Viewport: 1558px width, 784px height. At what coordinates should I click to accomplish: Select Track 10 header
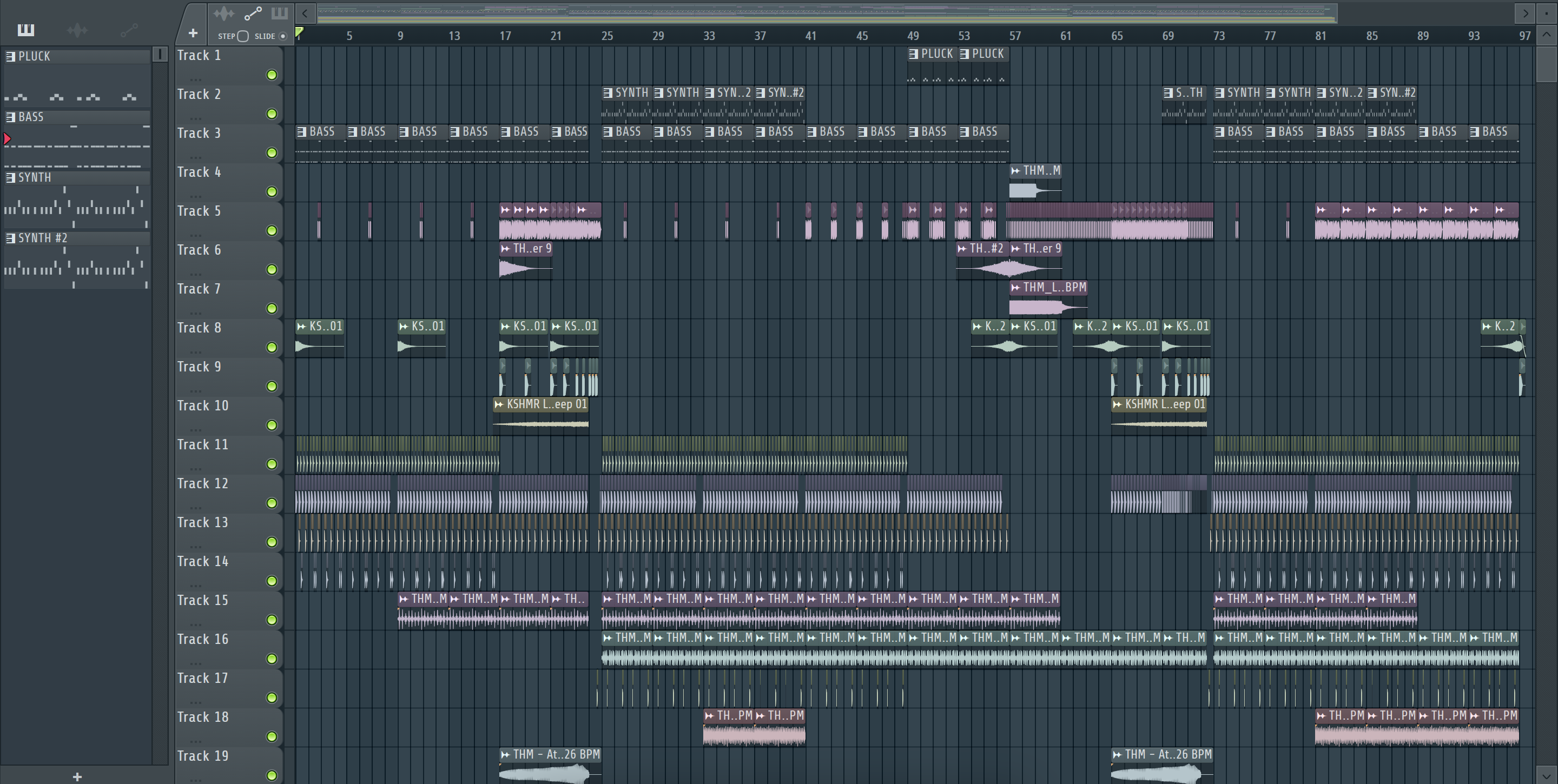coord(229,415)
